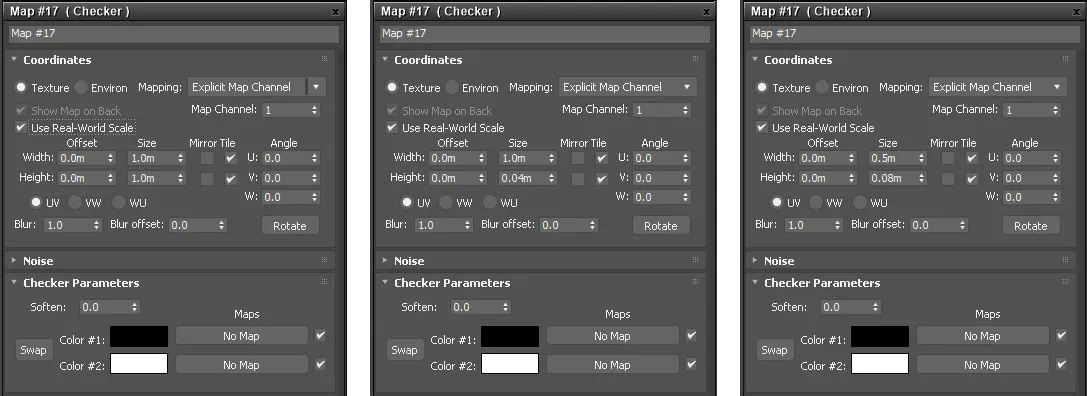Toggle Use Real-World Scale in middle panel
Screen dimensions: 1087x396
392,128
